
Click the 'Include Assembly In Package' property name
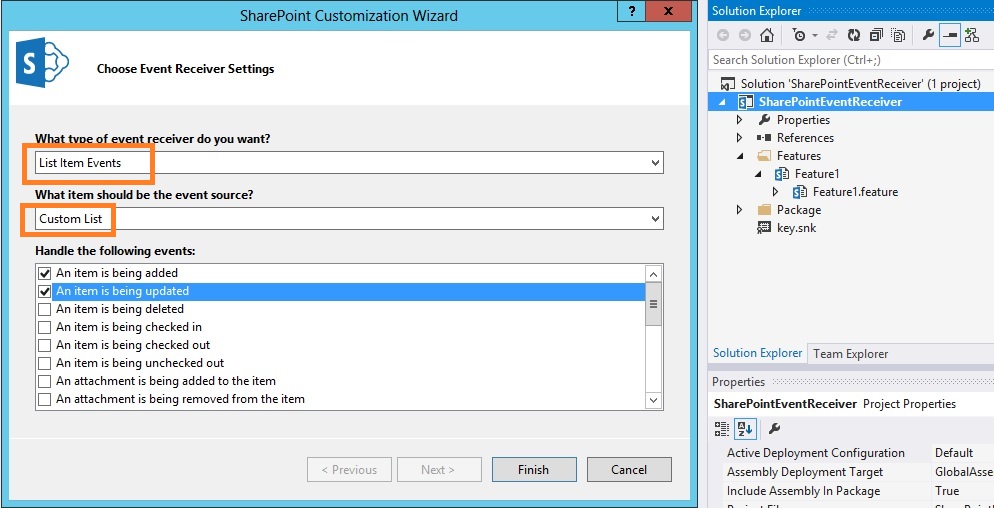(x=804, y=491)
